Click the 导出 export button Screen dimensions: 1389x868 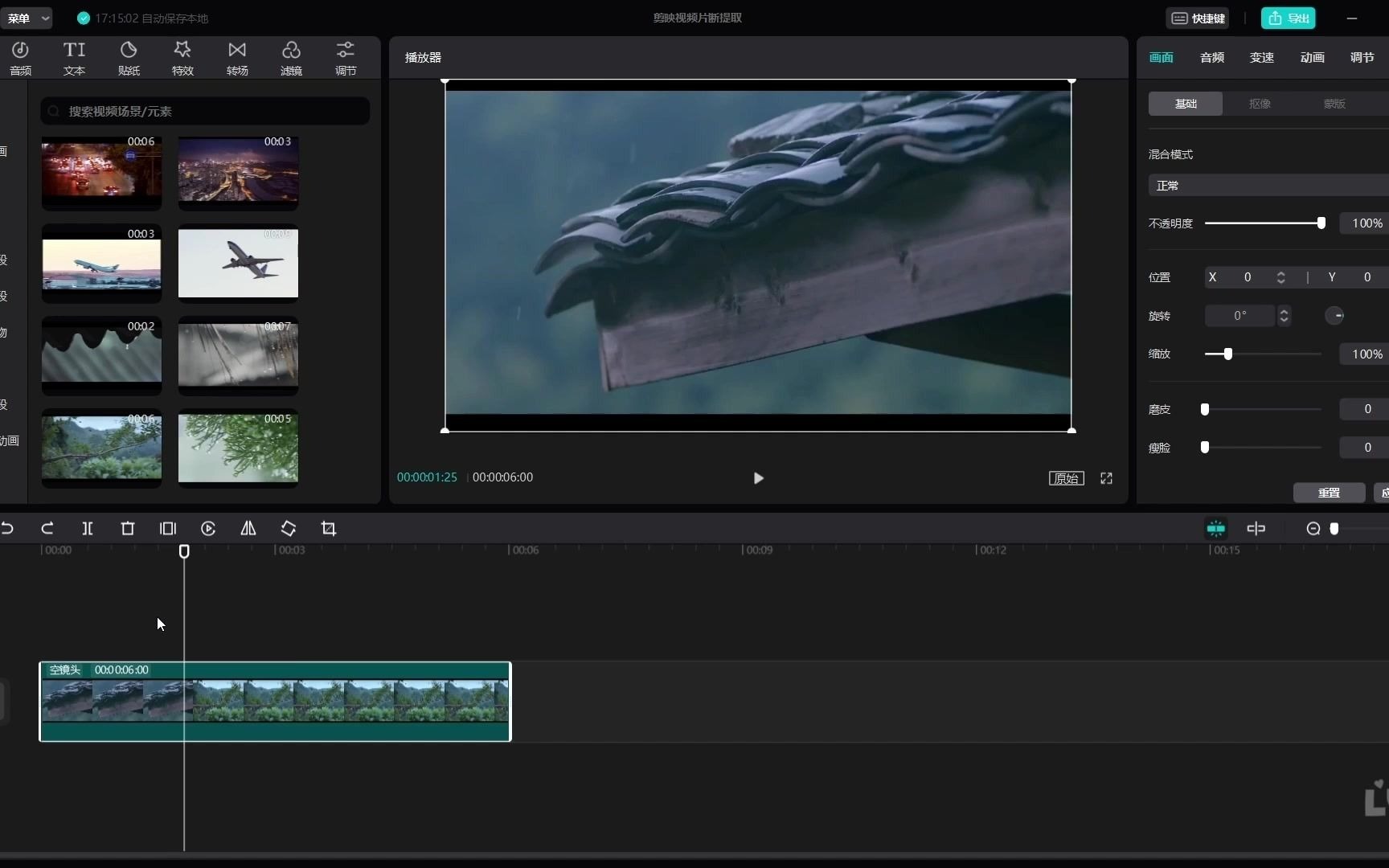1289,18
